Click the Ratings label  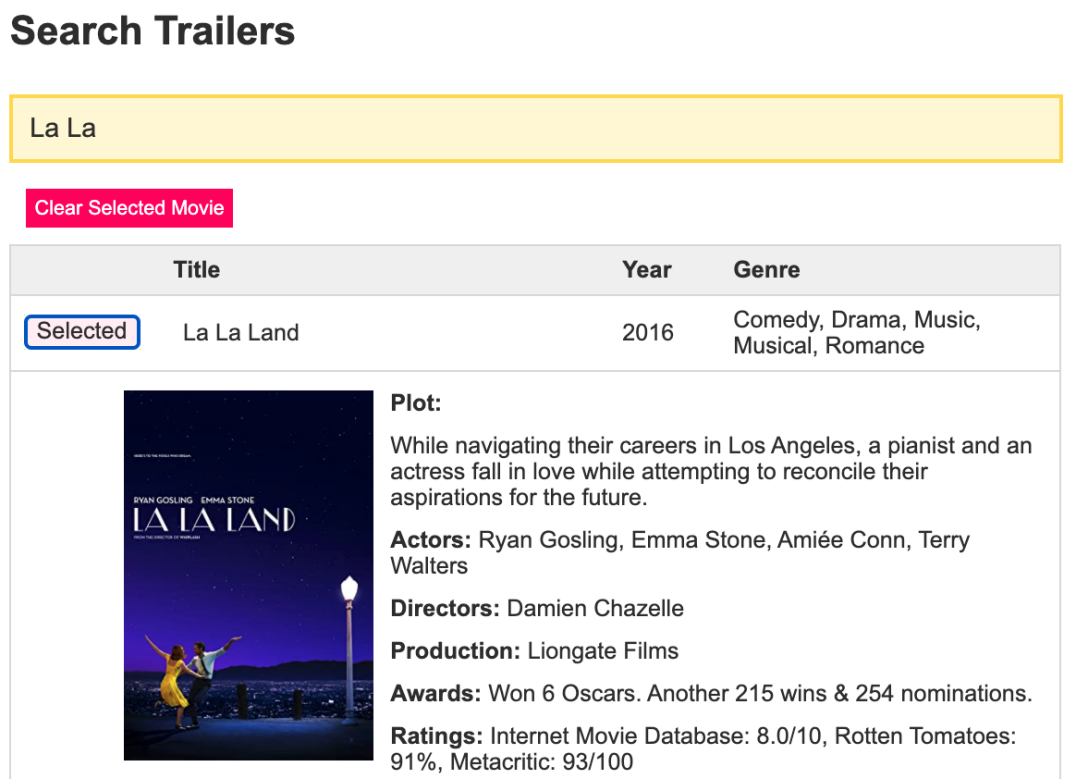pyautogui.click(x=436, y=737)
